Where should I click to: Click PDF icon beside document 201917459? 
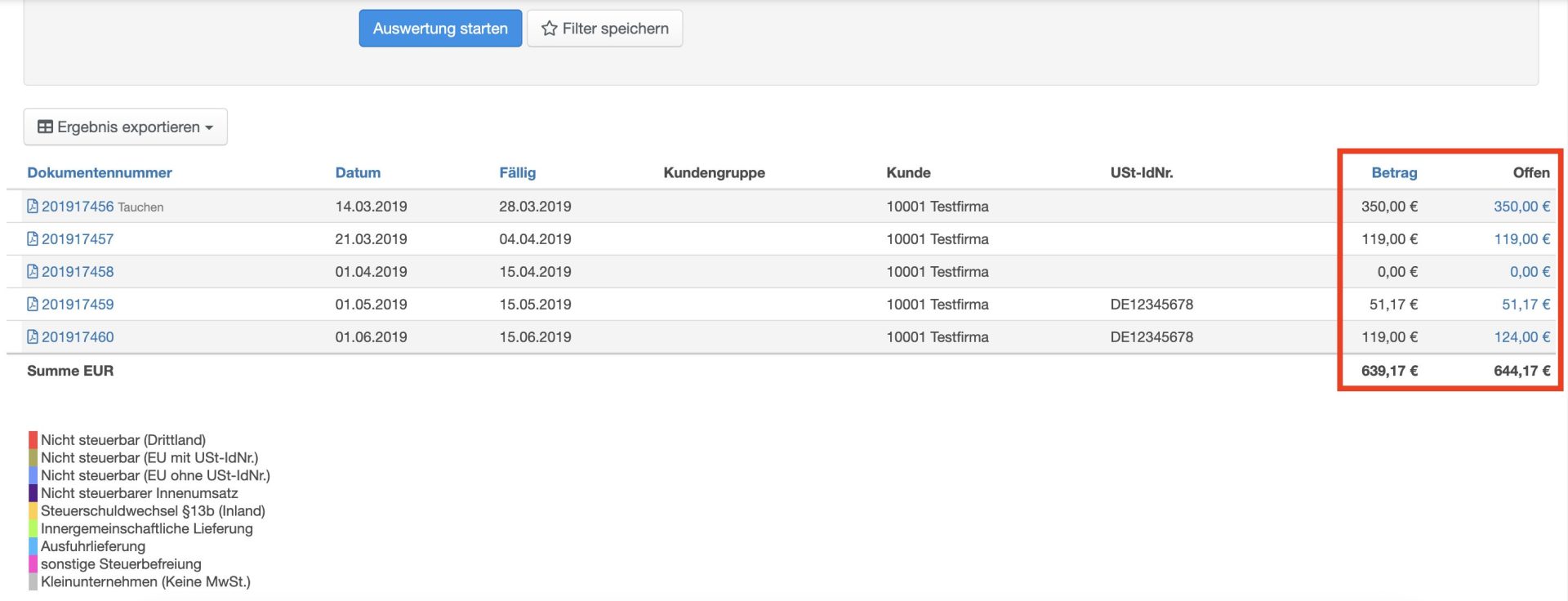coord(33,305)
